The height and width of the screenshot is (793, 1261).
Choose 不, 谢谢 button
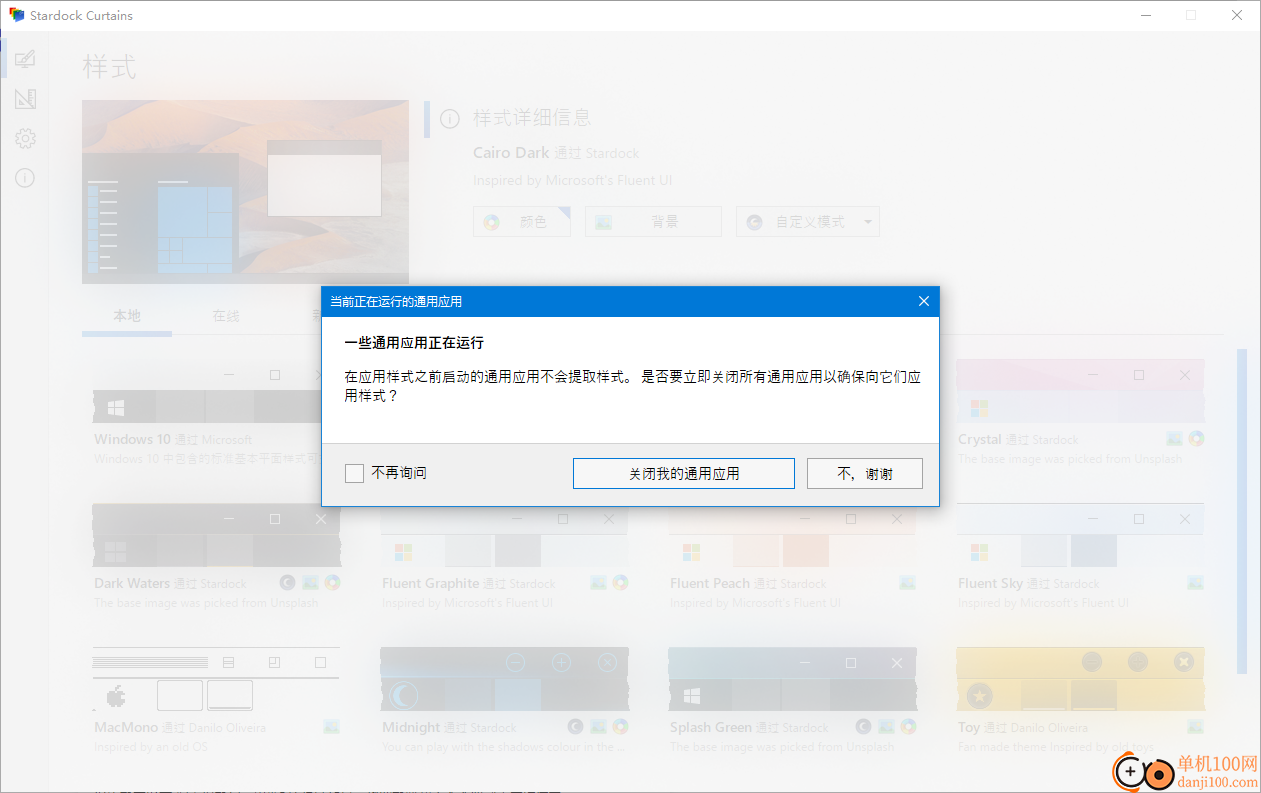[x=865, y=474]
